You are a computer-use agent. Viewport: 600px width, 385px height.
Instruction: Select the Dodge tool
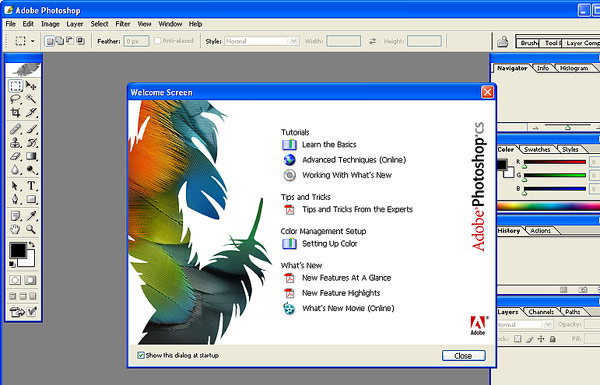pyautogui.click(x=31, y=170)
